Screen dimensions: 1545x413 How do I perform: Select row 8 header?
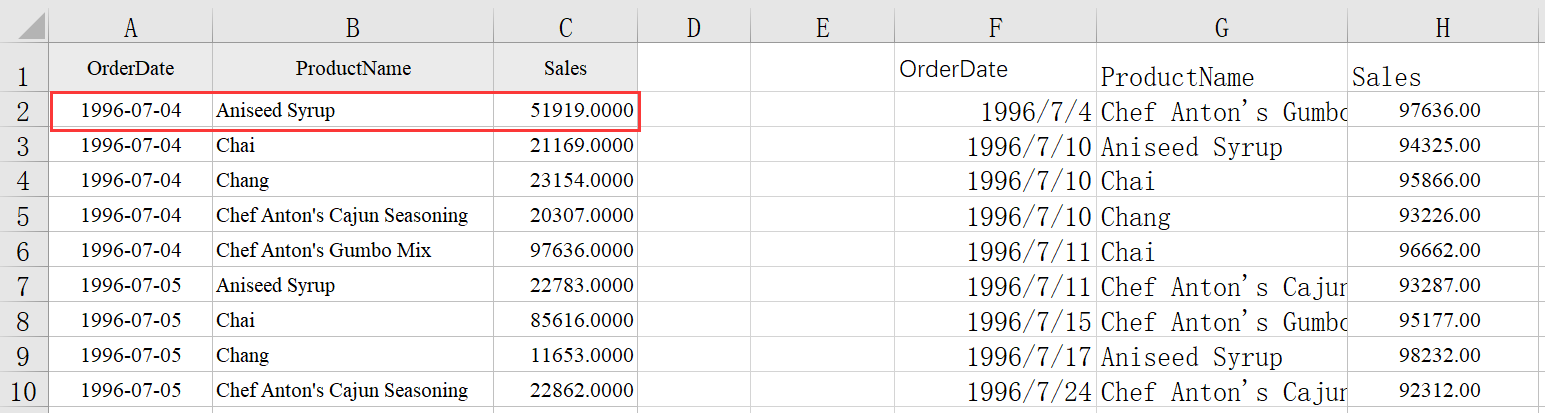24,320
